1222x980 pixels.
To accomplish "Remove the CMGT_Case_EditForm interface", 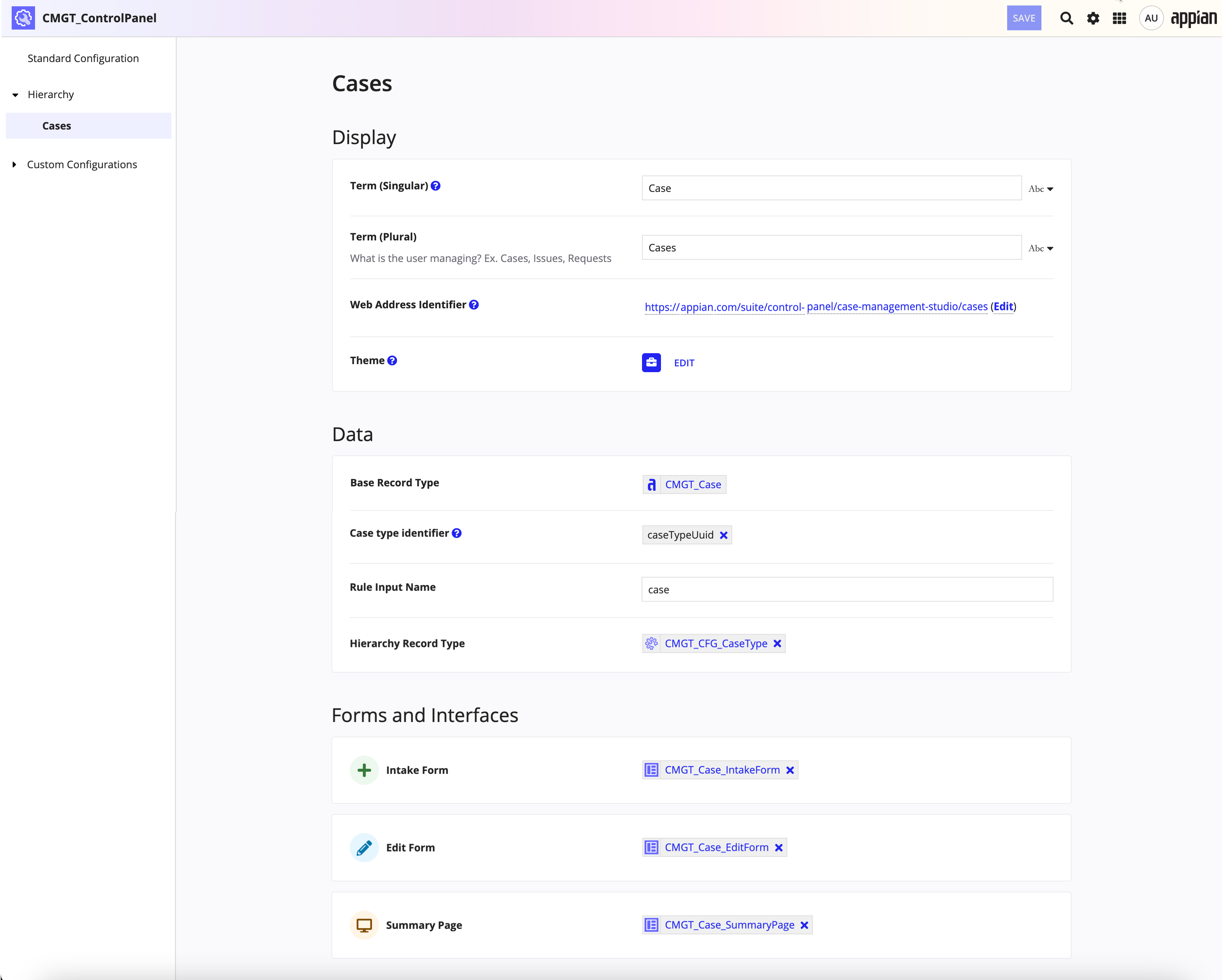I will click(x=779, y=848).
